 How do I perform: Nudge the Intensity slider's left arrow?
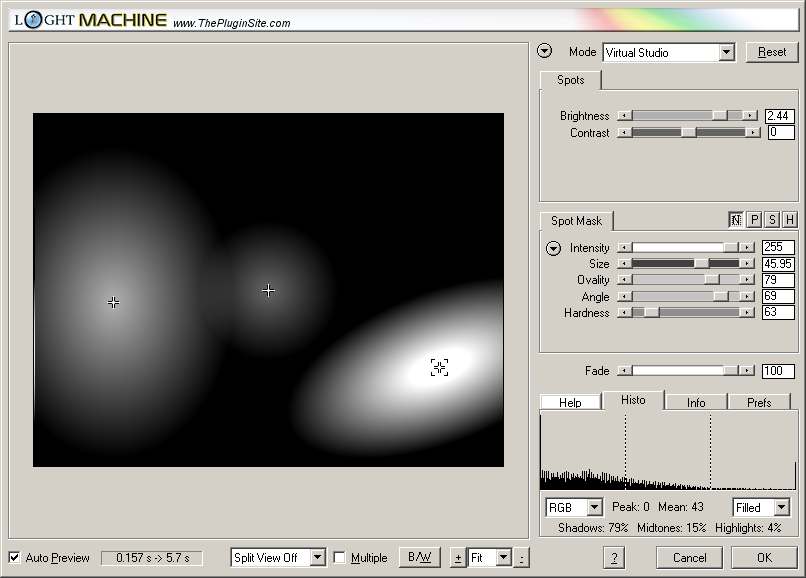coord(625,248)
